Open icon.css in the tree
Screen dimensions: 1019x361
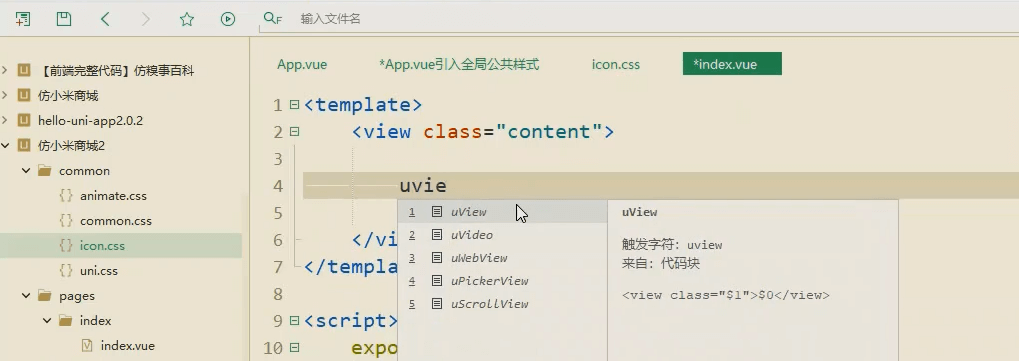point(102,246)
